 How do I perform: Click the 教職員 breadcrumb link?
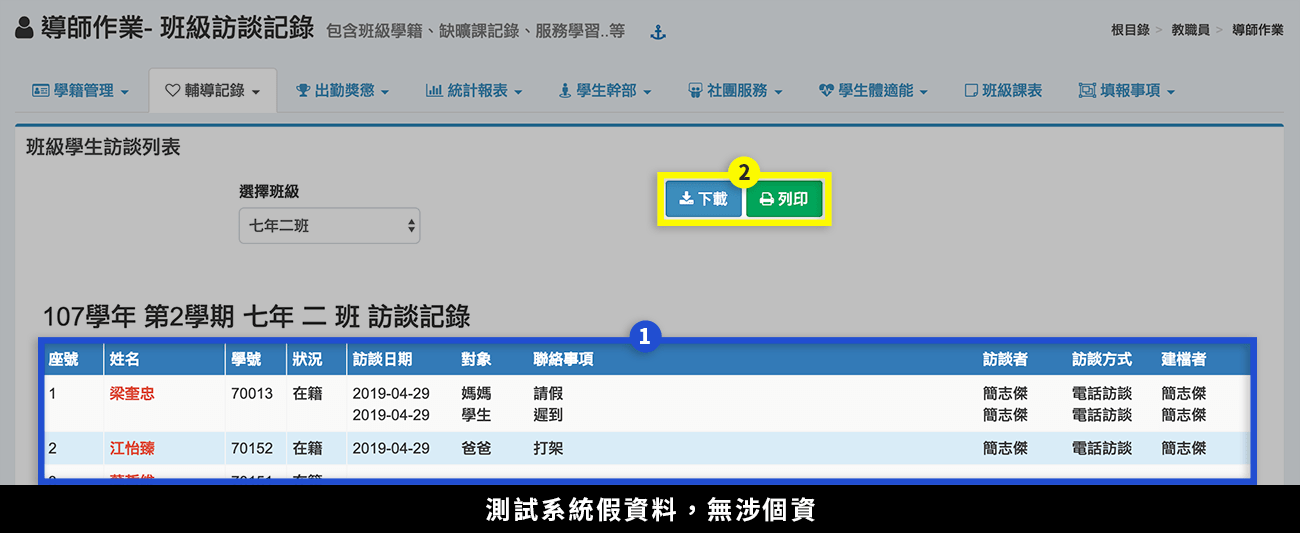(1190, 30)
